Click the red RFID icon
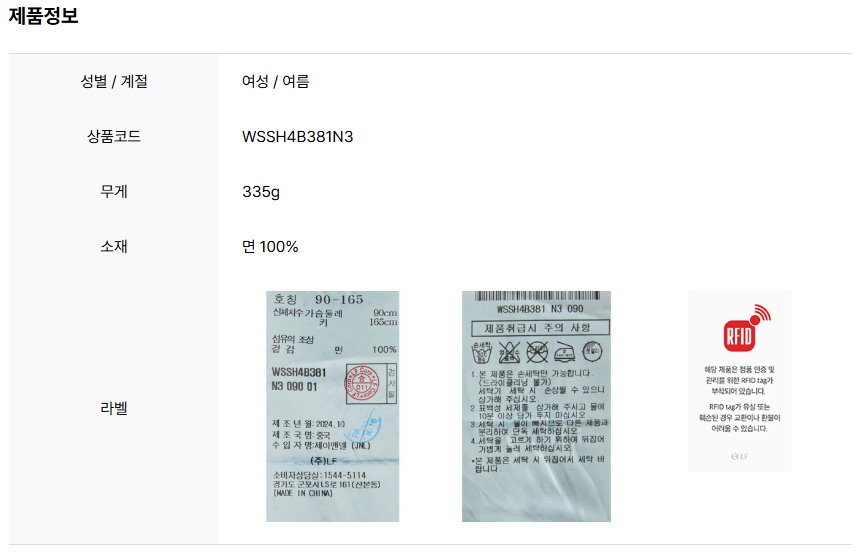Screen dimensions: 862x552 (x=747, y=328)
